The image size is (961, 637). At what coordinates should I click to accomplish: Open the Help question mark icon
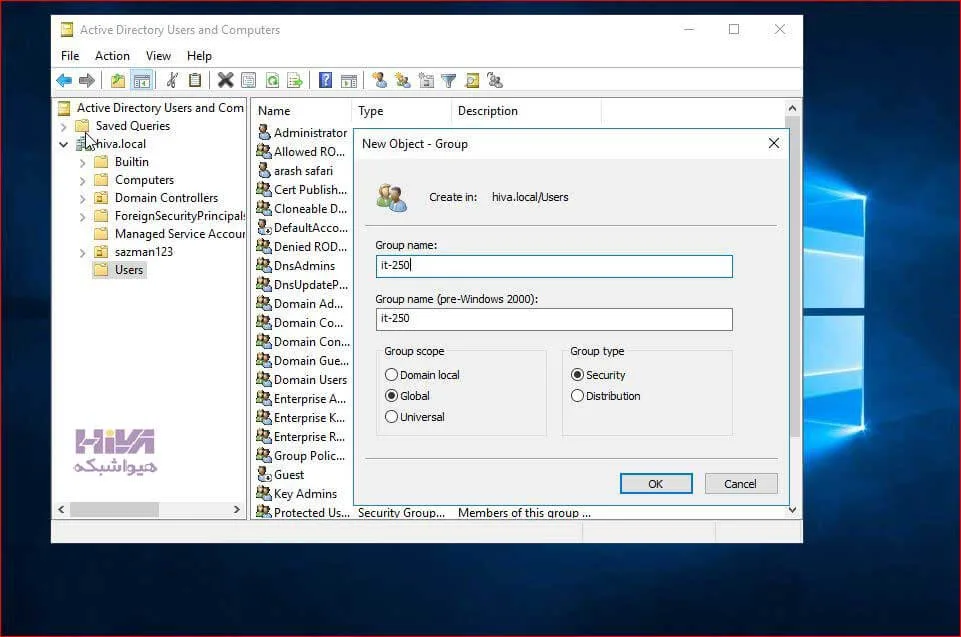[x=325, y=80]
